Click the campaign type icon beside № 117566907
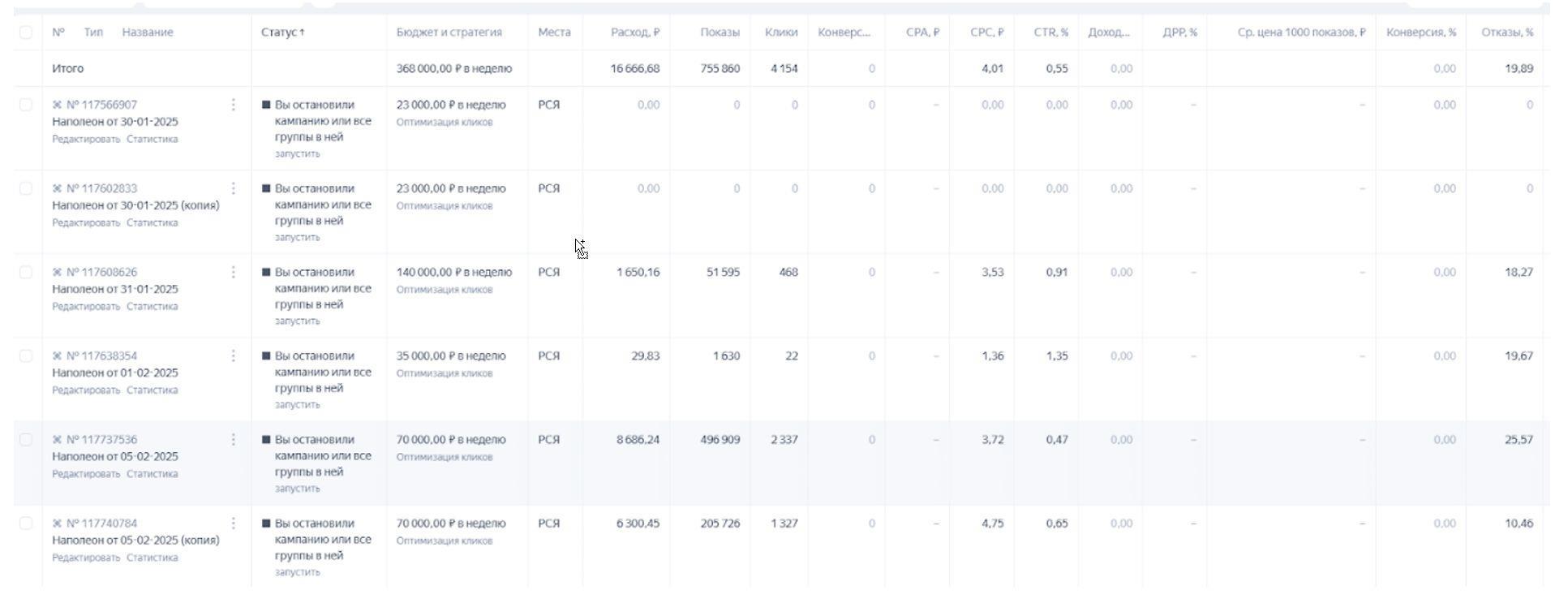Screen dimensions: 1568x599 tap(58, 105)
